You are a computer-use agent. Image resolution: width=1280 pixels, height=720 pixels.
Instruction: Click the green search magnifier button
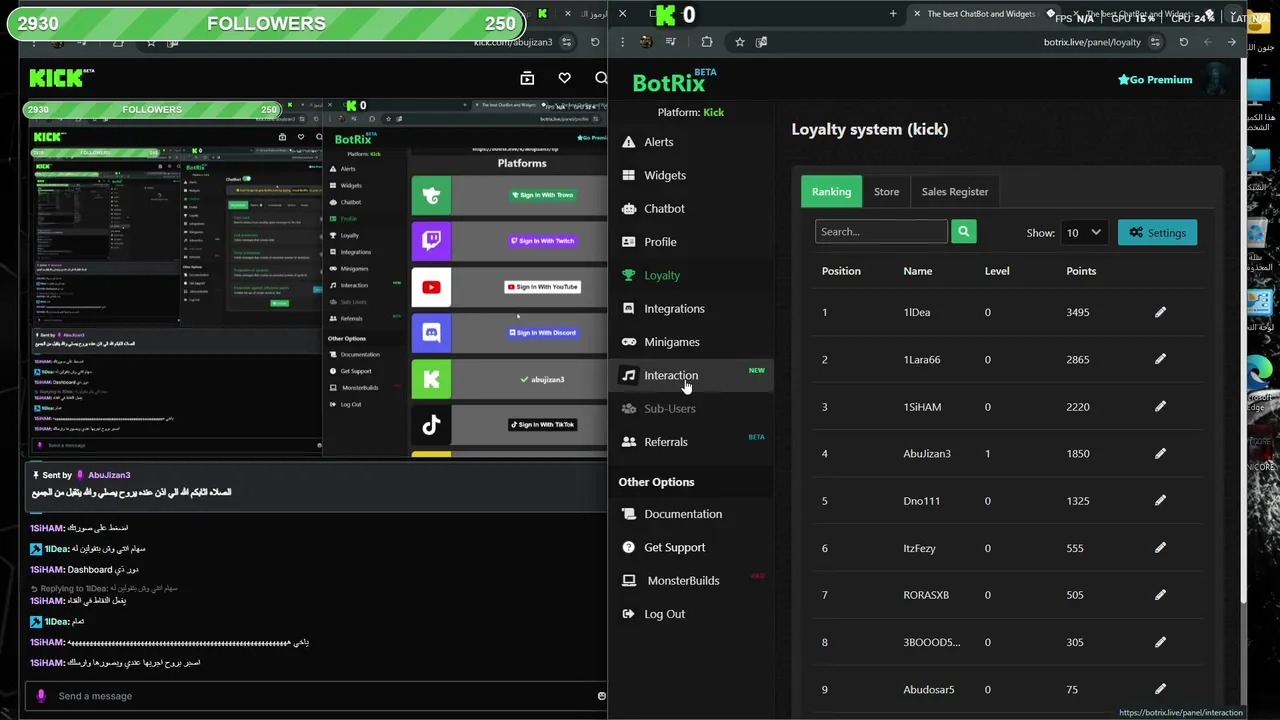963,232
